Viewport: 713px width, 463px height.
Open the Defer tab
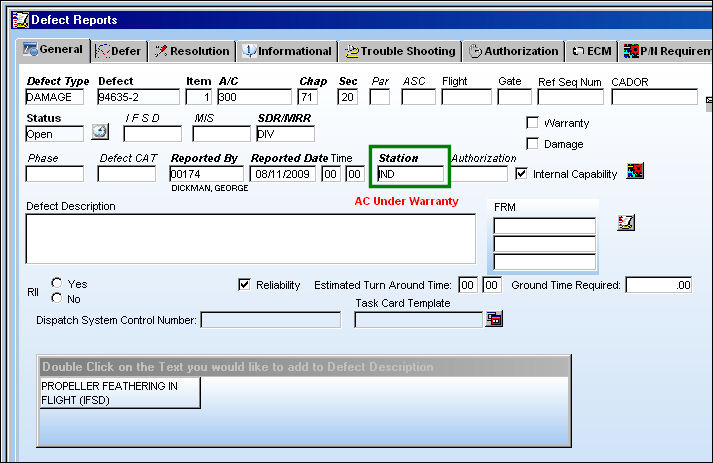pos(119,51)
